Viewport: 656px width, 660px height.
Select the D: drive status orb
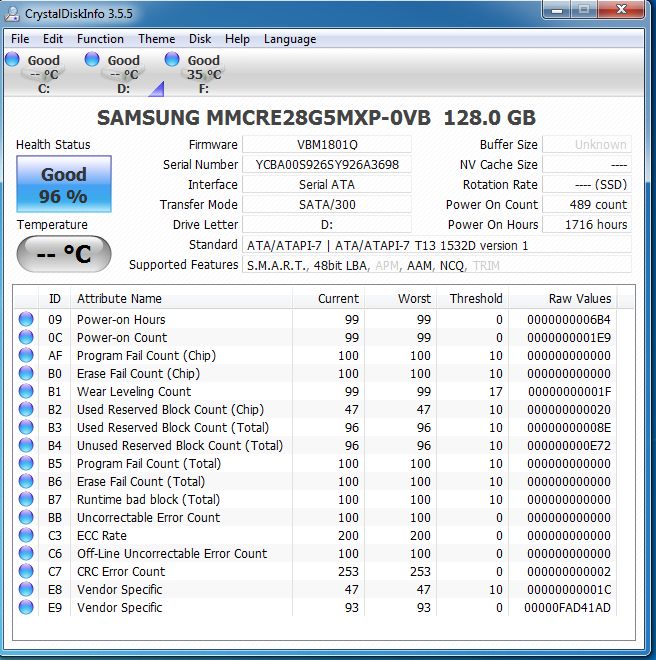(92, 59)
